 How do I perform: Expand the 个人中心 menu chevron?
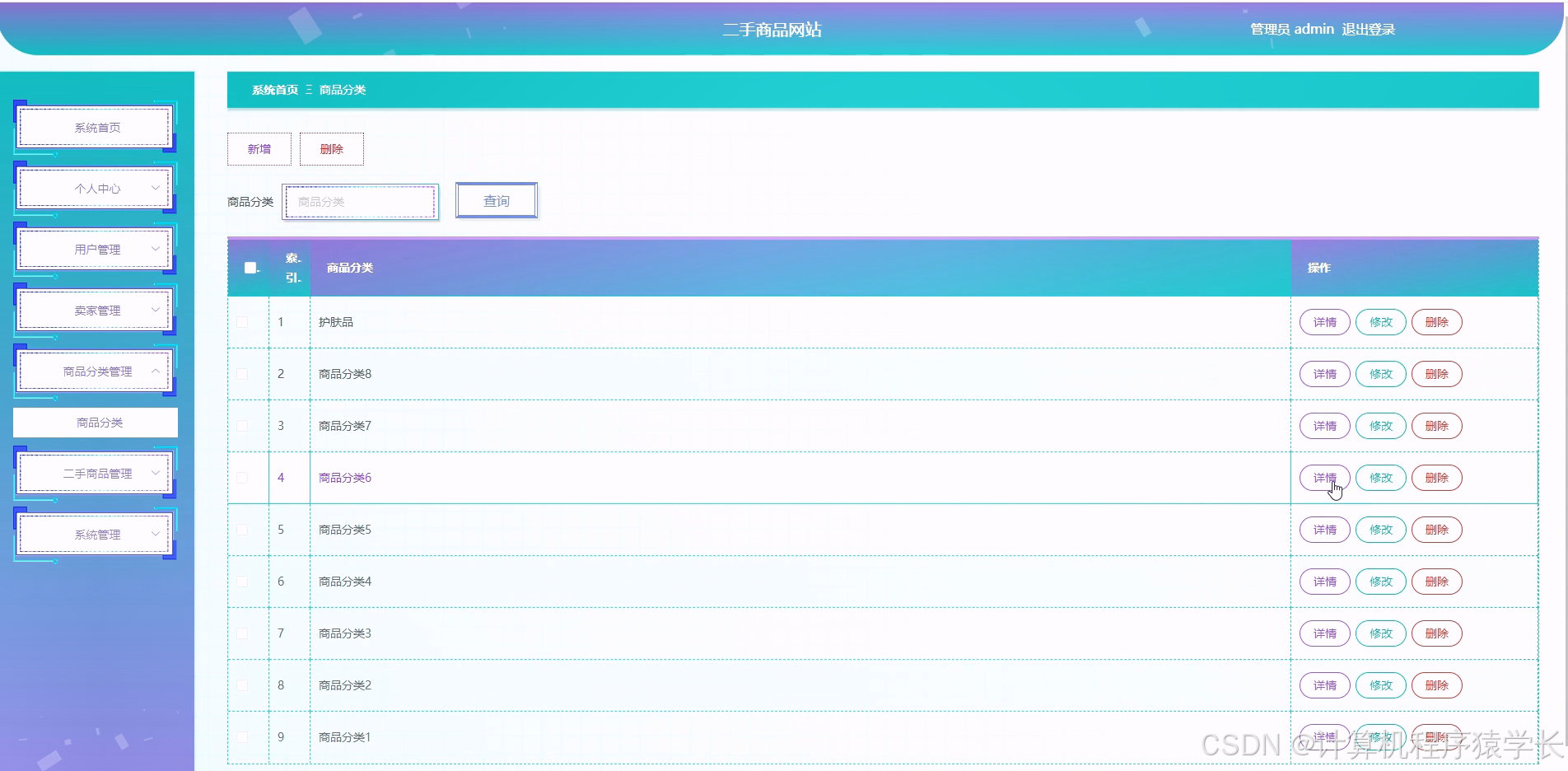[x=155, y=188]
